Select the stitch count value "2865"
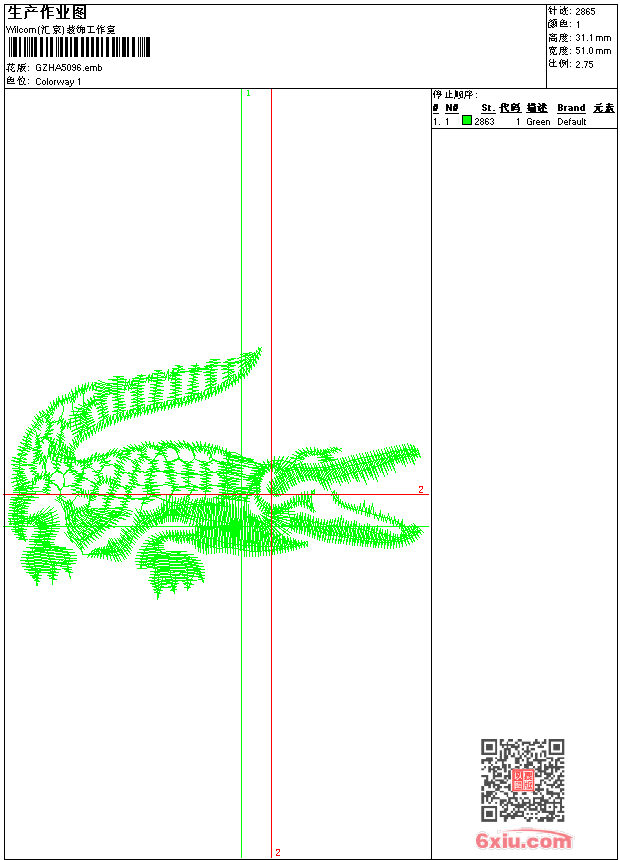The image size is (620, 860). click(585, 12)
